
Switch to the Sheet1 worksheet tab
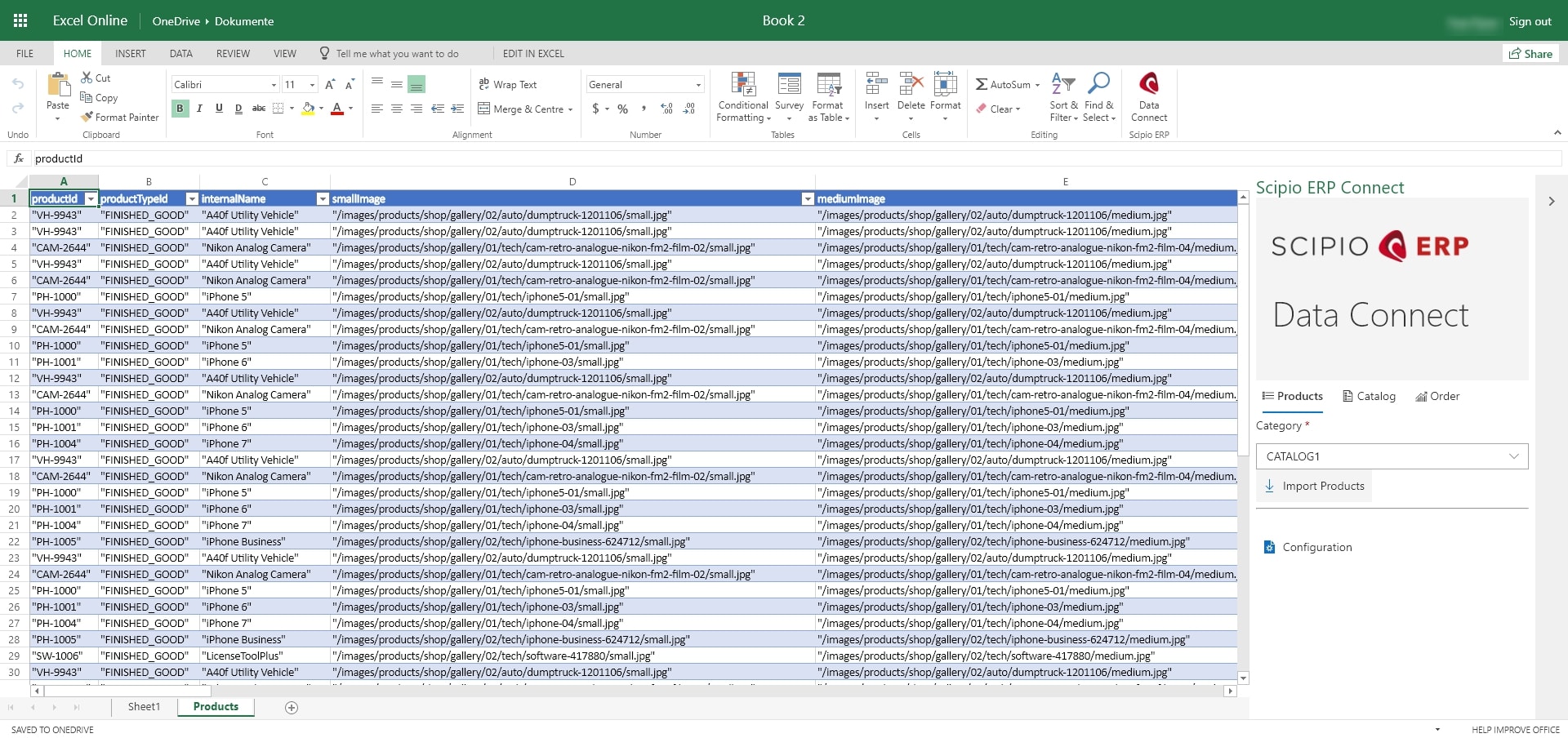coord(144,707)
